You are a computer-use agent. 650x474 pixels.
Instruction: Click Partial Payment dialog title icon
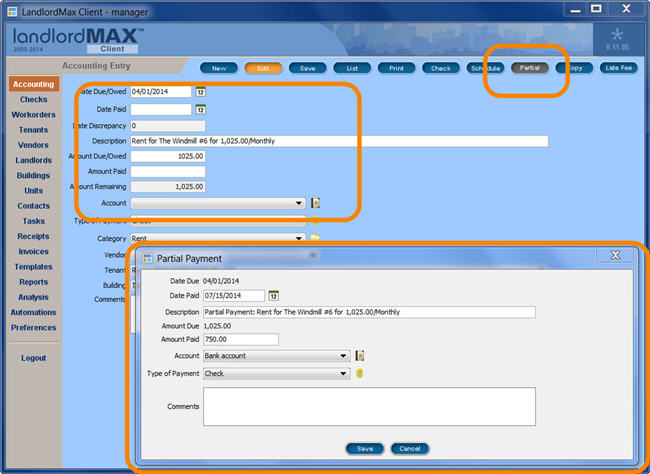tap(147, 258)
